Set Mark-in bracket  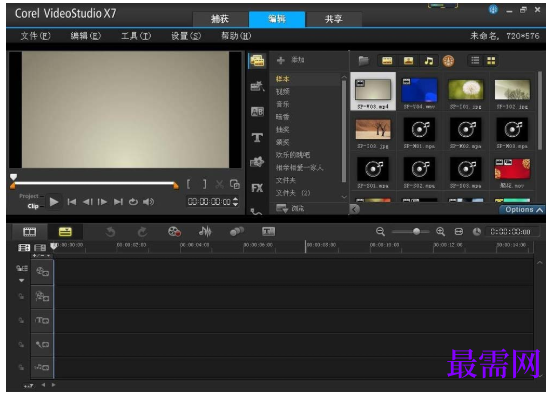(189, 184)
